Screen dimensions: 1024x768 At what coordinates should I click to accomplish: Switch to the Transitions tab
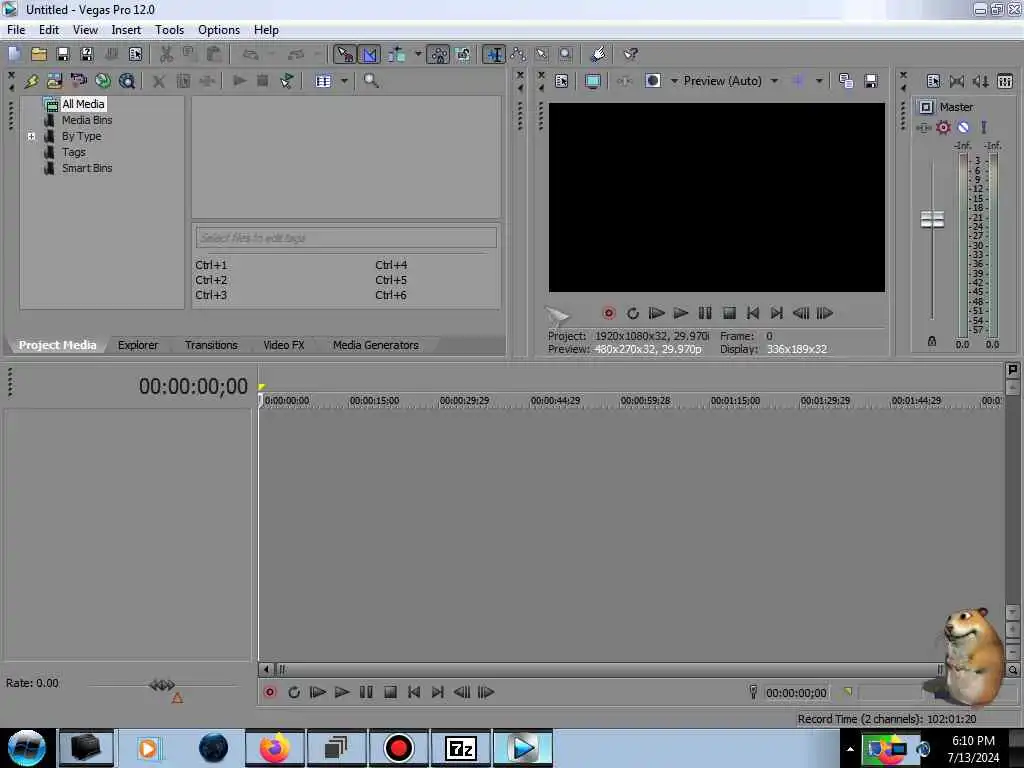tap(211, 345)
